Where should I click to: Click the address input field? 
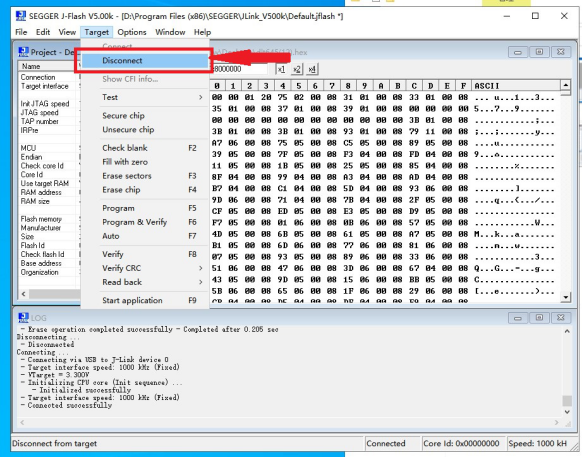point(240,69)
